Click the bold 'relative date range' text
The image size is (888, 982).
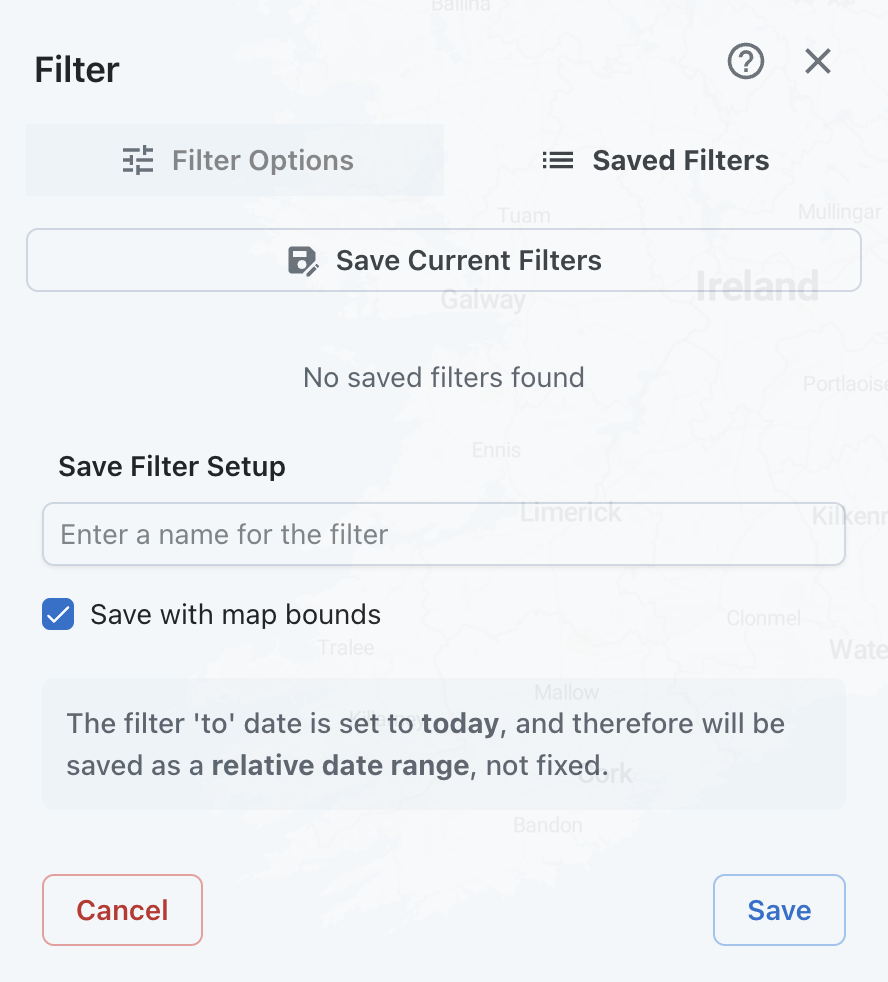[x=340, y=766]
